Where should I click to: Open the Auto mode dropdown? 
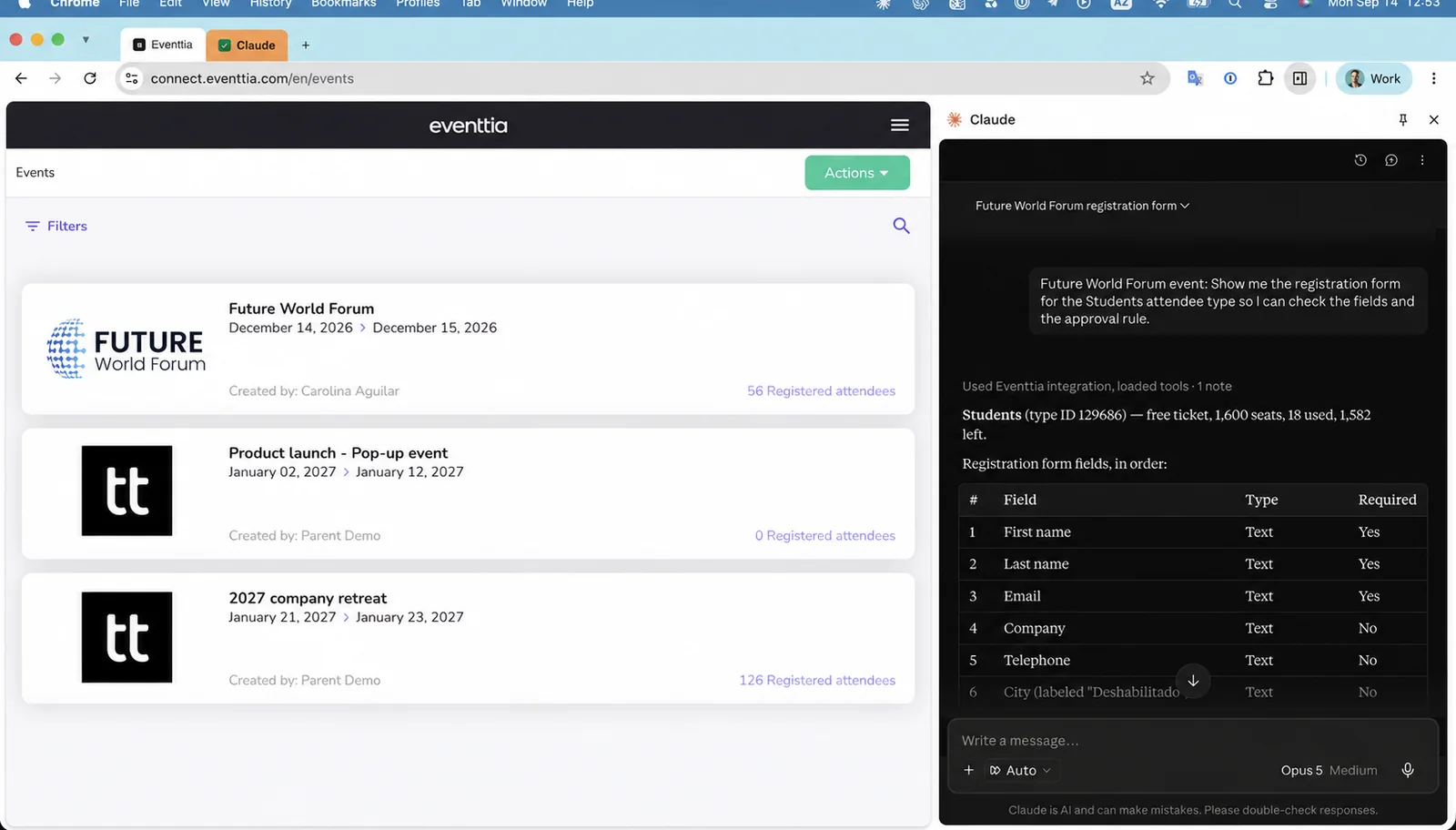click(x=1020, y=770)
